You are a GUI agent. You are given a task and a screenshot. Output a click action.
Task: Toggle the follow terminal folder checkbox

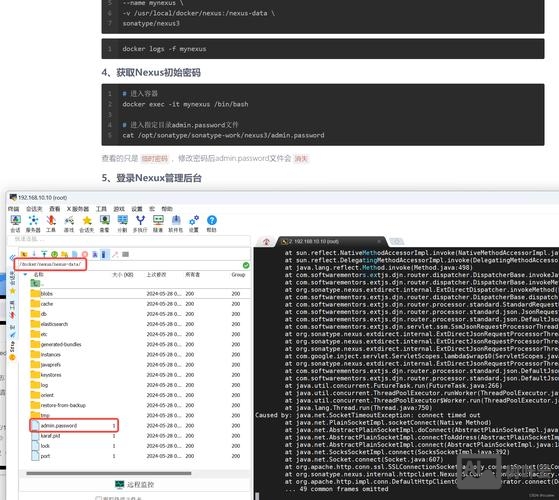click(98, 498)
